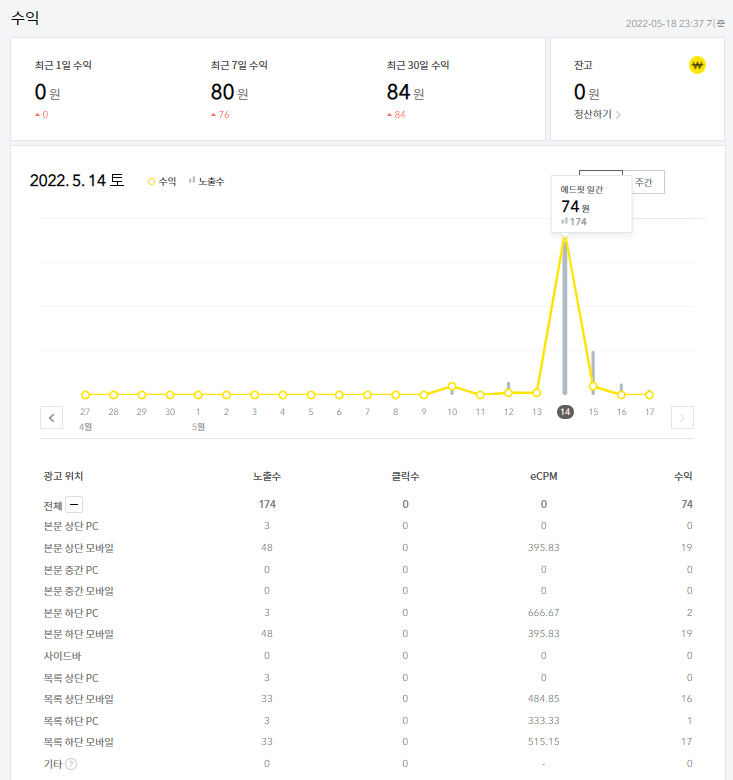The width and height of the screenshot is (733, 780).
Task: Open the 기타 help question icon
Action: tap(71, 764)
